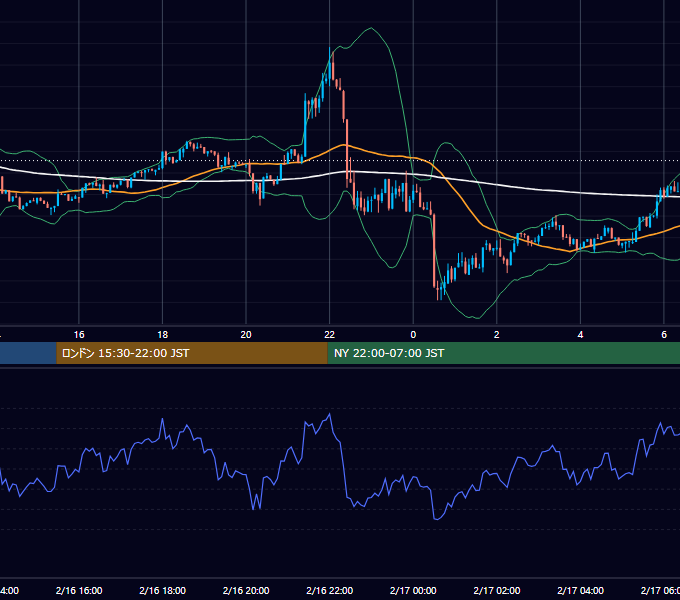Click the '16' hour label on chart axis
The image size is (680, 600).
pyautogui.click(x=79, y=335)
